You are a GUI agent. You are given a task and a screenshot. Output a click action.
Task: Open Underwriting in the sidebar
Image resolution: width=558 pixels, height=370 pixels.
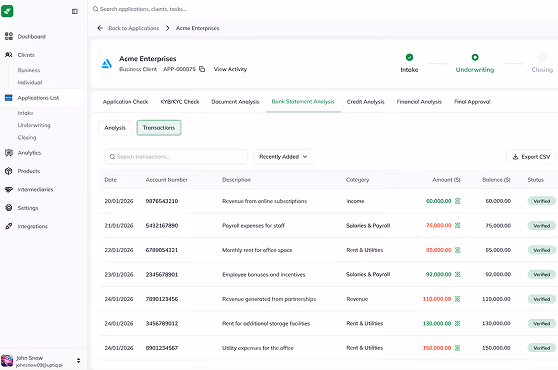(34, 125)
